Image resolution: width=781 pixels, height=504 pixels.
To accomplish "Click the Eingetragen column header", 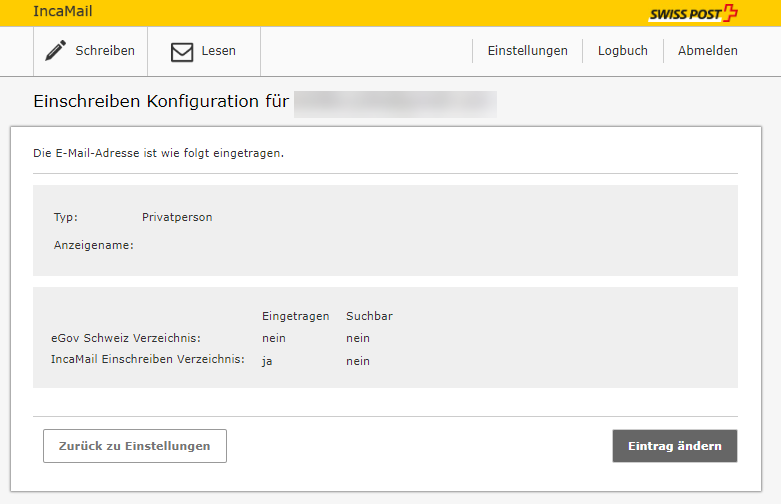I will tap(295, 316).
